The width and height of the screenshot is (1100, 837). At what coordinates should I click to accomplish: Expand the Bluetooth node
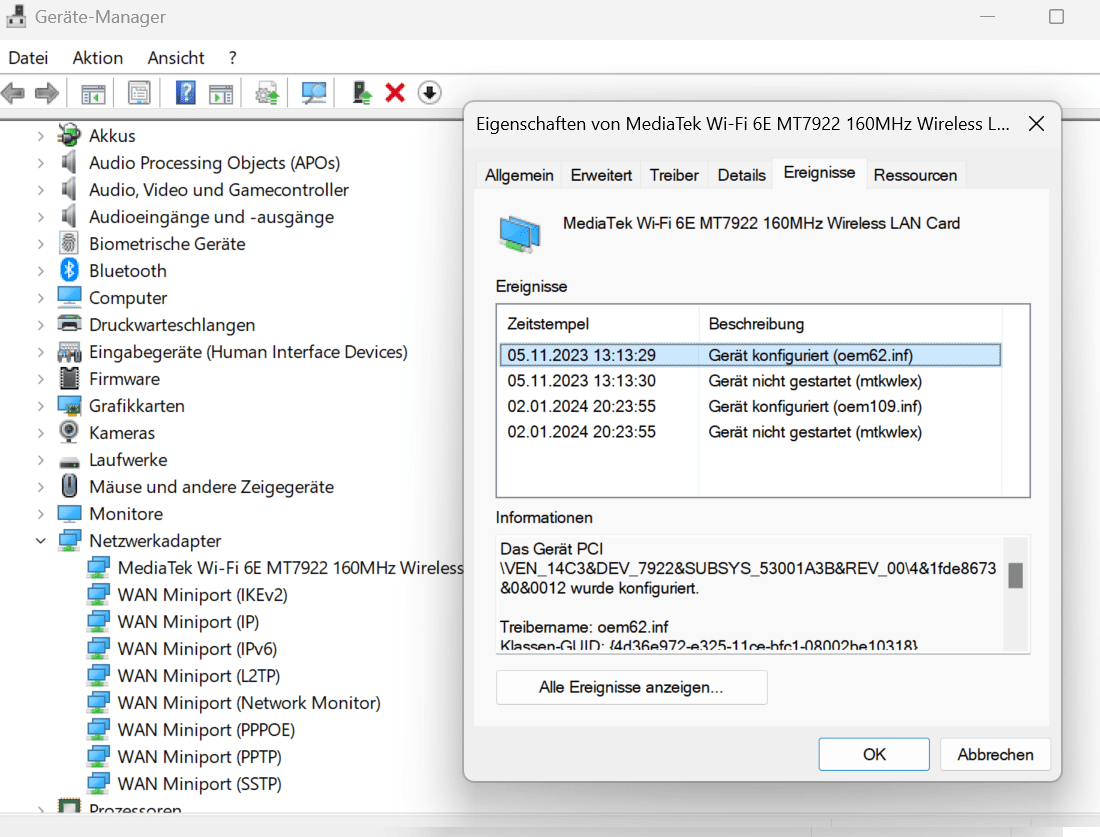[41, 271]
